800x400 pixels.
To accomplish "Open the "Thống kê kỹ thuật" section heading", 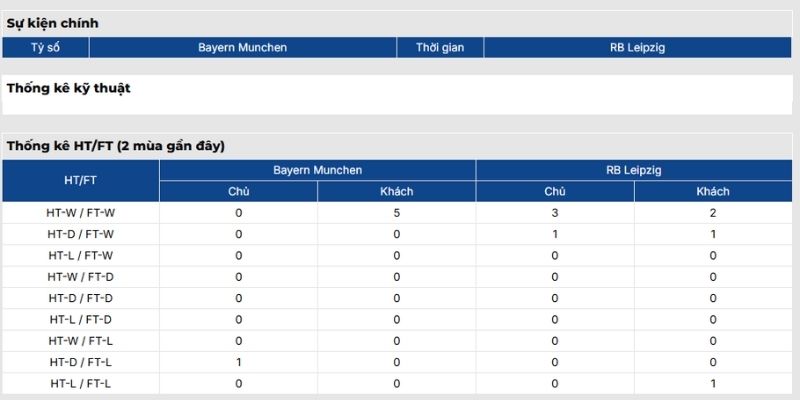I will pos(68,88).
